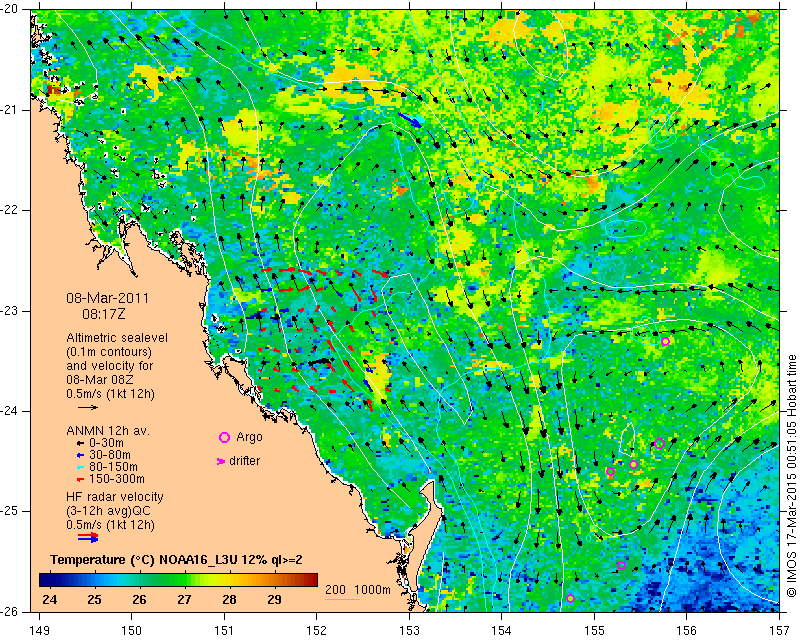Click the 149 longitude axis label
This screenshot has height=640, width=800.
40,631
